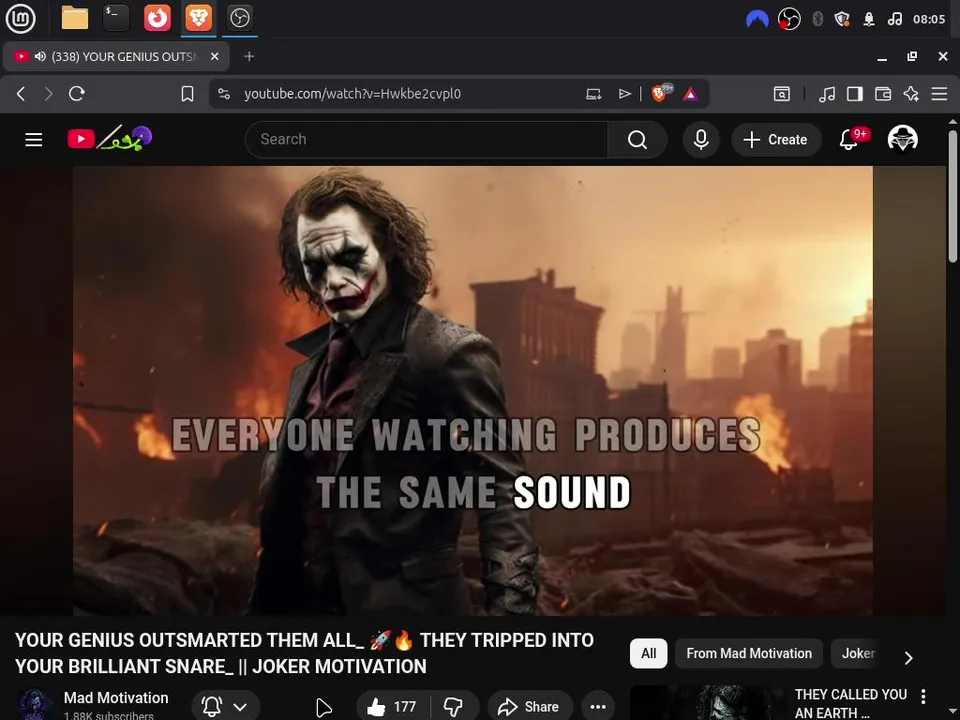Open security shield tray icon
The image size is (960, 720).
pyautogui.click(x=842, y=19)
